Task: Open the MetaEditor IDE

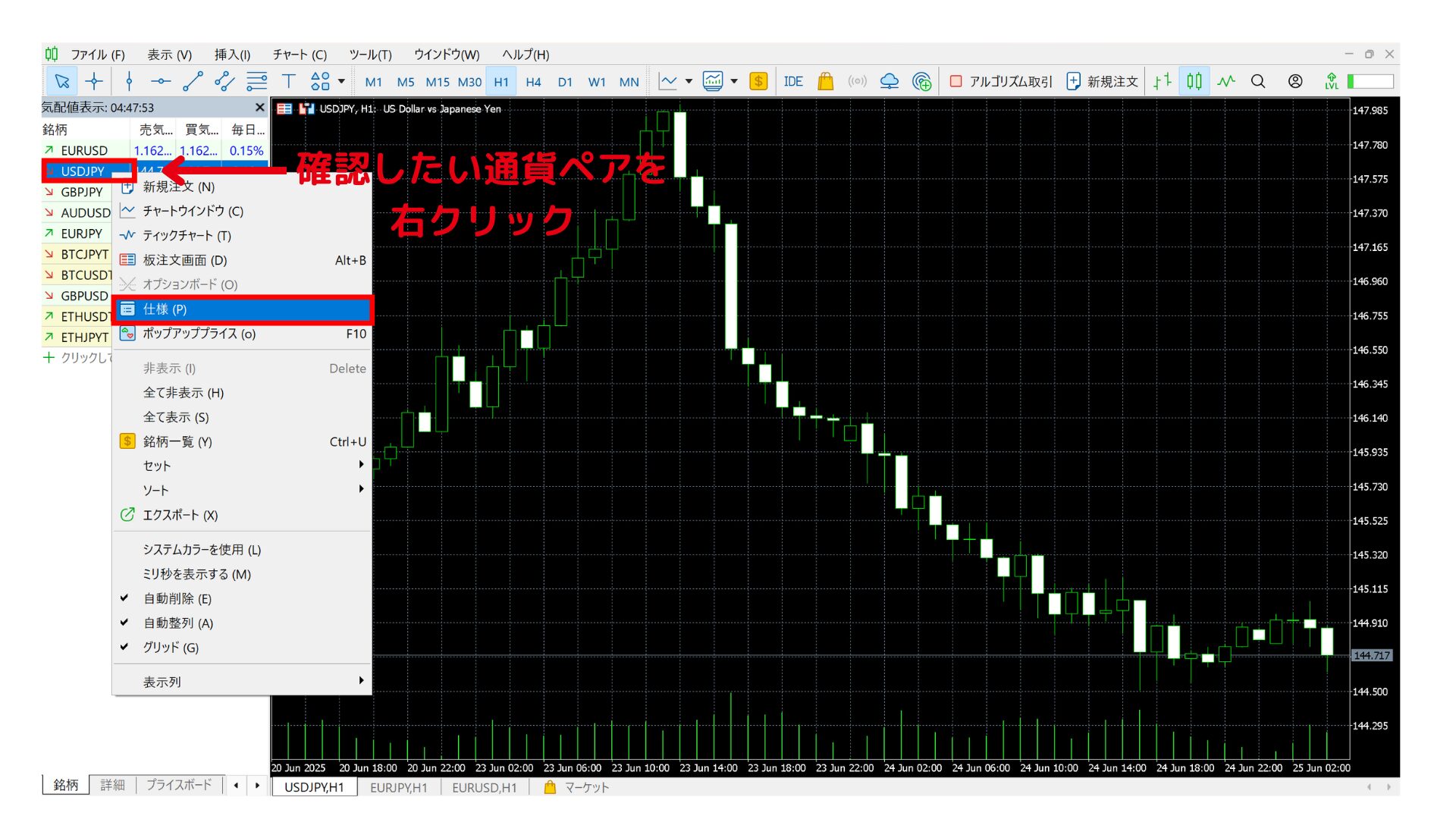Action: (793, 81)
